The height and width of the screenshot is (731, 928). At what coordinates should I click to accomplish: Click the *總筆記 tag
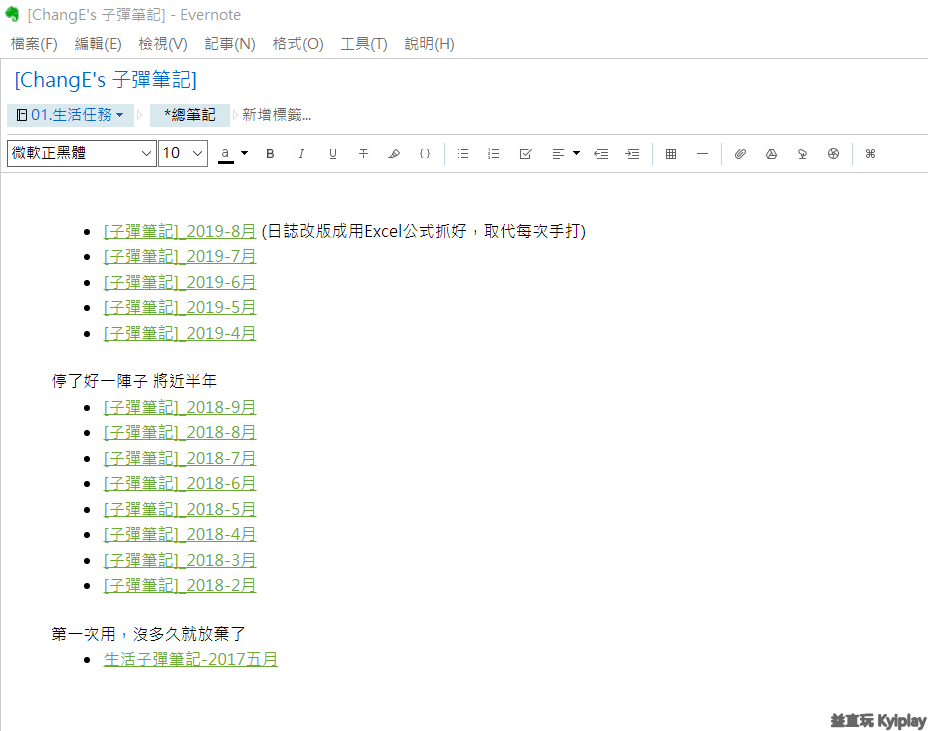[190, 115]
